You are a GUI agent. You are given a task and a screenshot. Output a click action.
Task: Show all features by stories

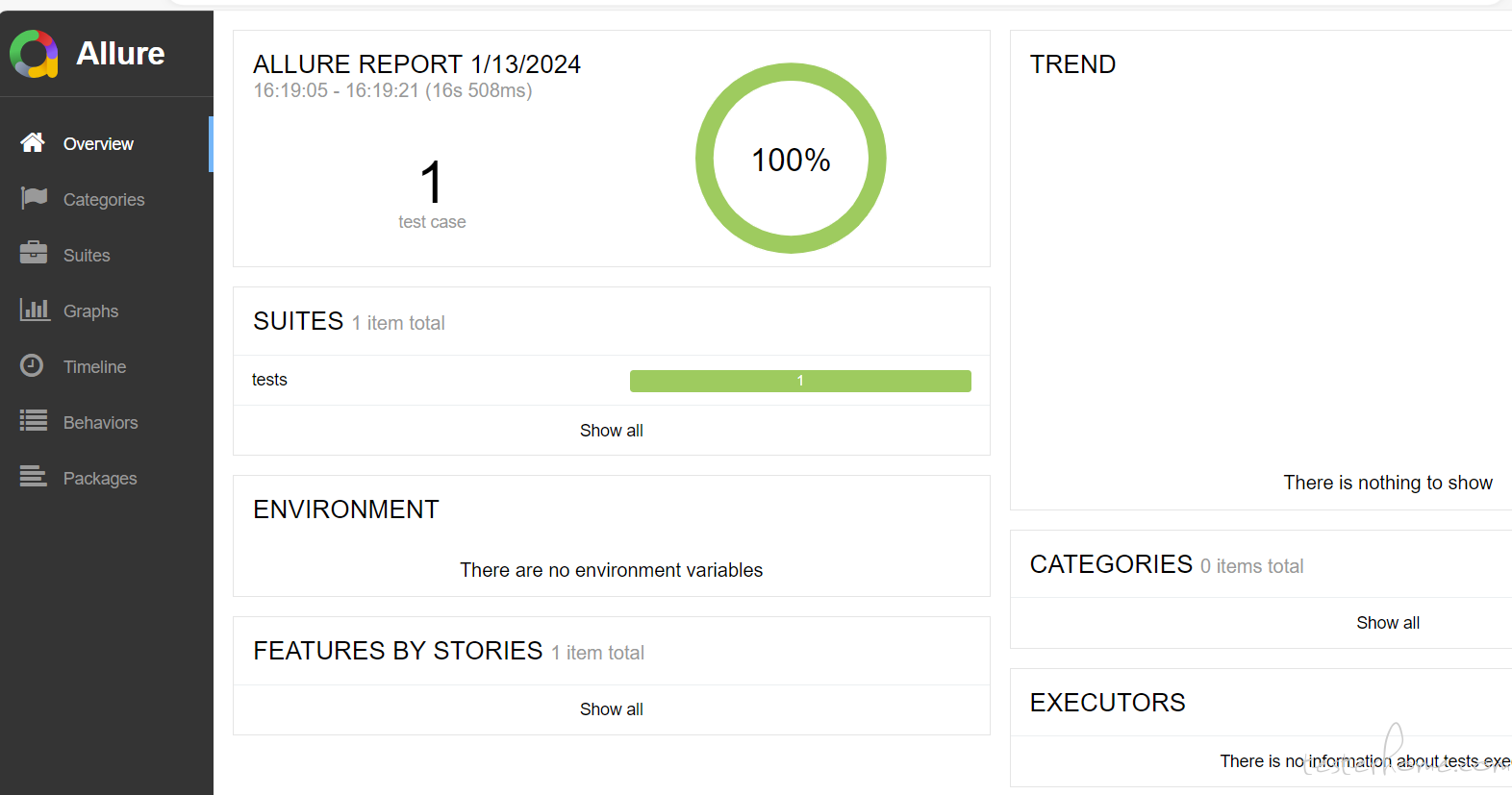[x=612, y=709]
